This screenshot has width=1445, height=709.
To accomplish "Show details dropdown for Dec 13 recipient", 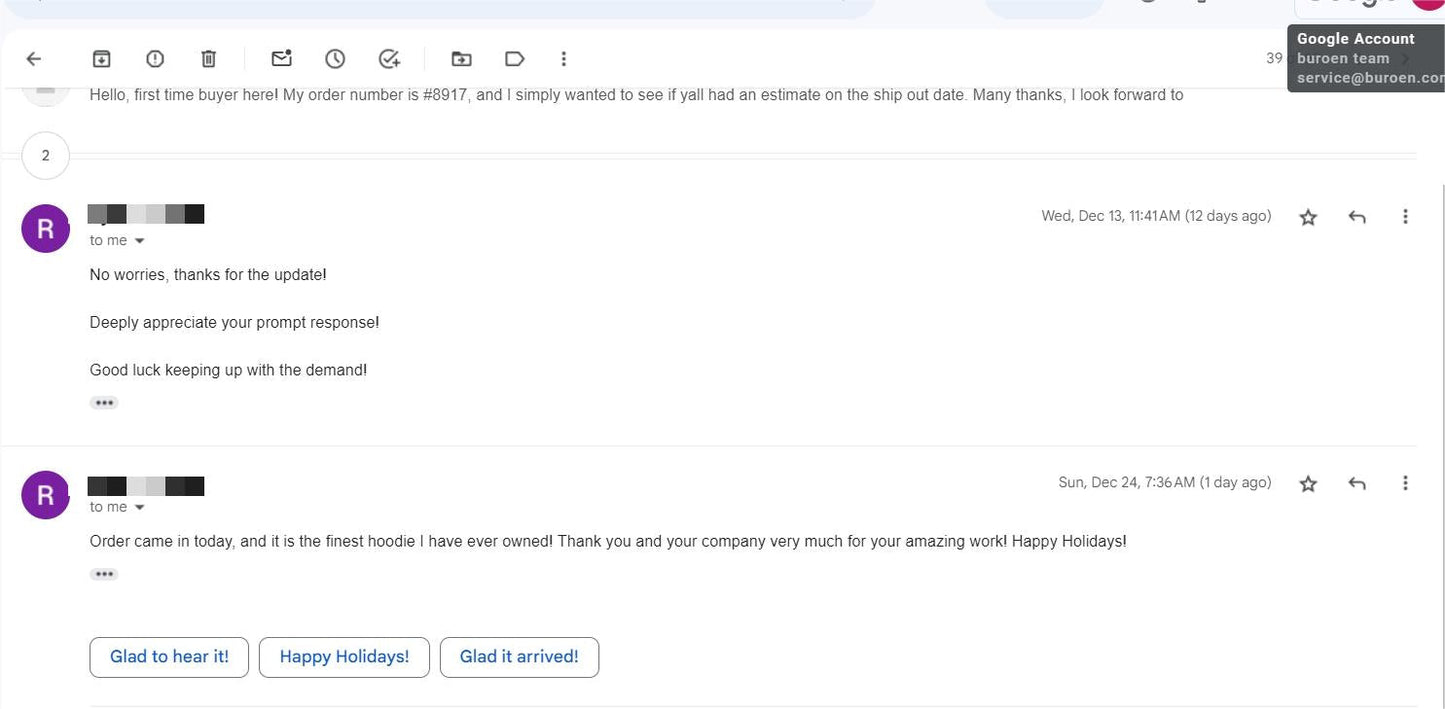I will coord(139,241).
